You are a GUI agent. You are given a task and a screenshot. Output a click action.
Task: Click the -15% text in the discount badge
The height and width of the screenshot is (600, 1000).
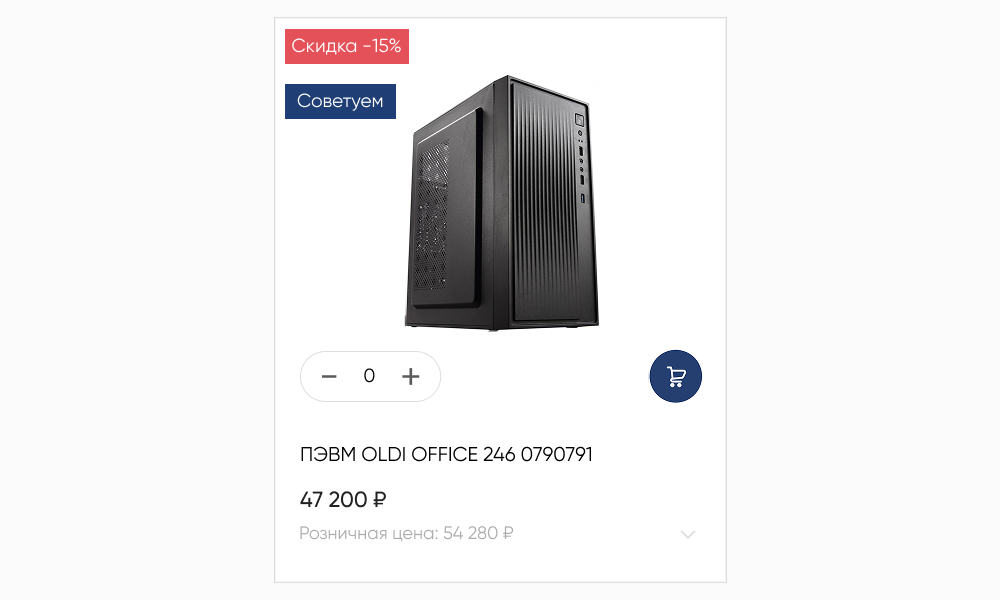click(x=382, y=46)
